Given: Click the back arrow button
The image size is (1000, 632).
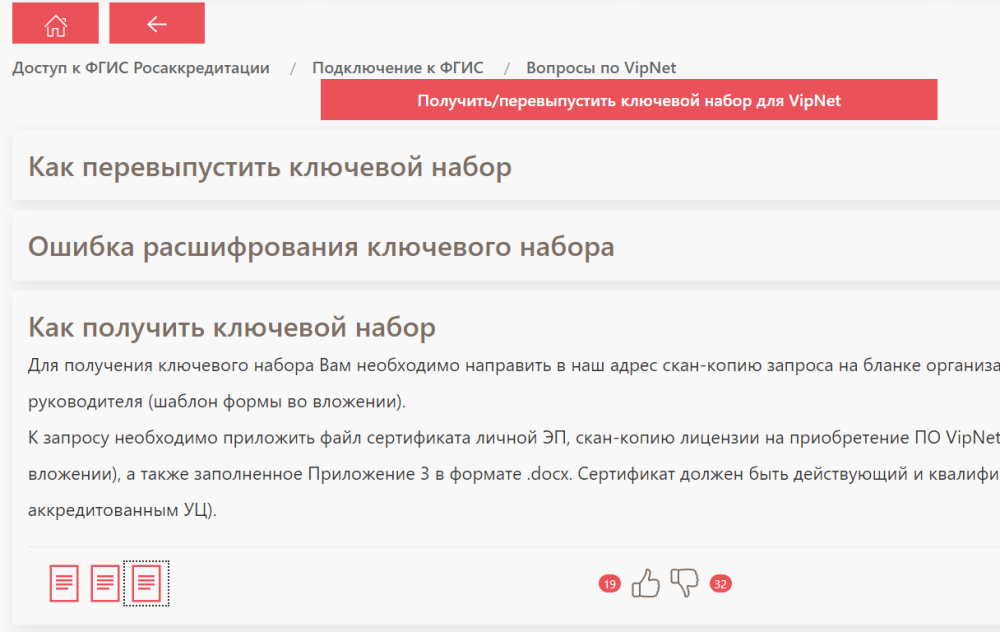Looking at the screenshot, I should point(156,24).
